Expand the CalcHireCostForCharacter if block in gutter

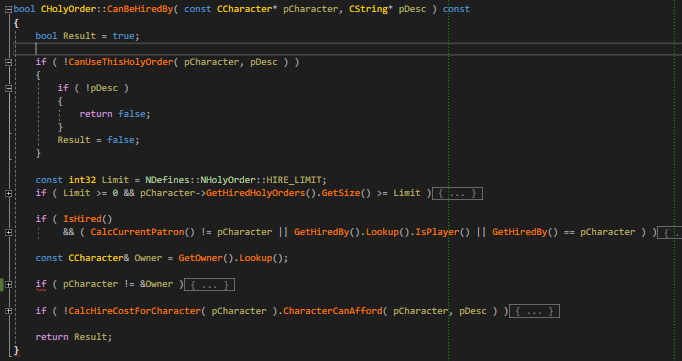(8, 311)
